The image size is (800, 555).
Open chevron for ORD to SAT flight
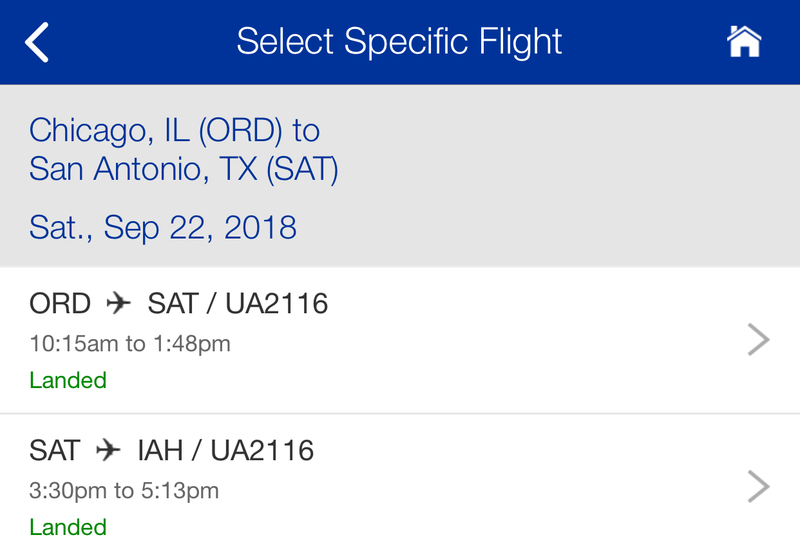coord(759,339)
